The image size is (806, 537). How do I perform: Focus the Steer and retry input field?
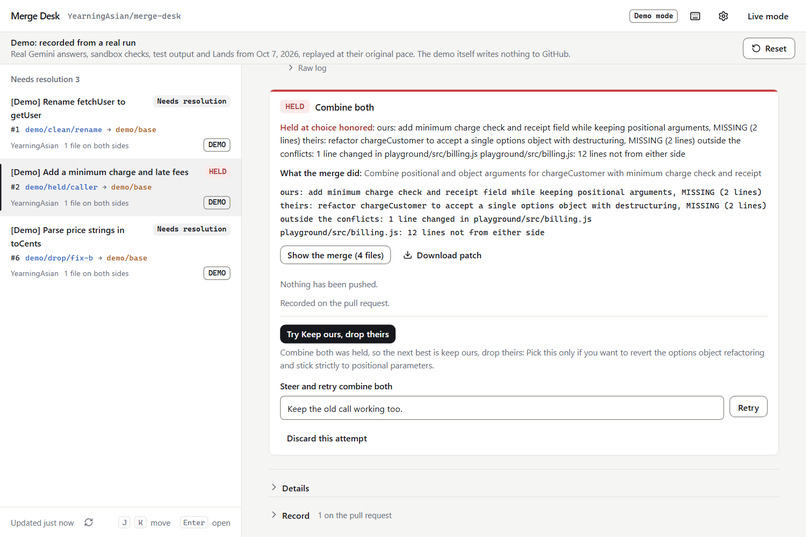click(x=502, y=408)
